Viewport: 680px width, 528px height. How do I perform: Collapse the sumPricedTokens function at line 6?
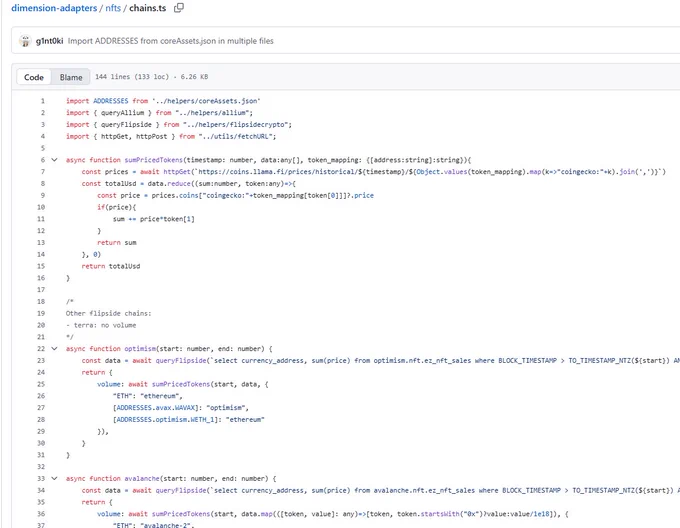coord(54,160)
